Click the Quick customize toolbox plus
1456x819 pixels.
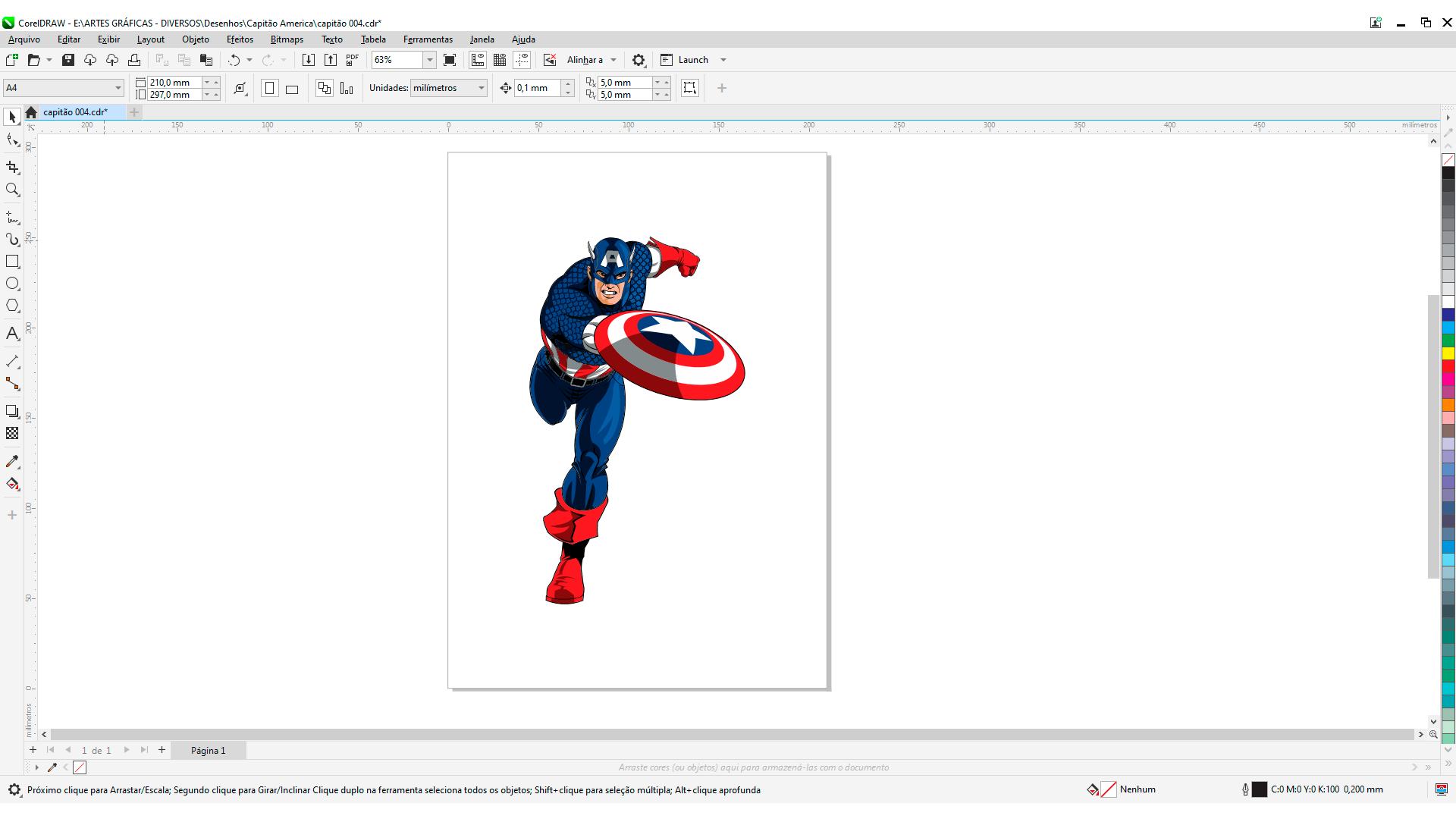(12, 515)
